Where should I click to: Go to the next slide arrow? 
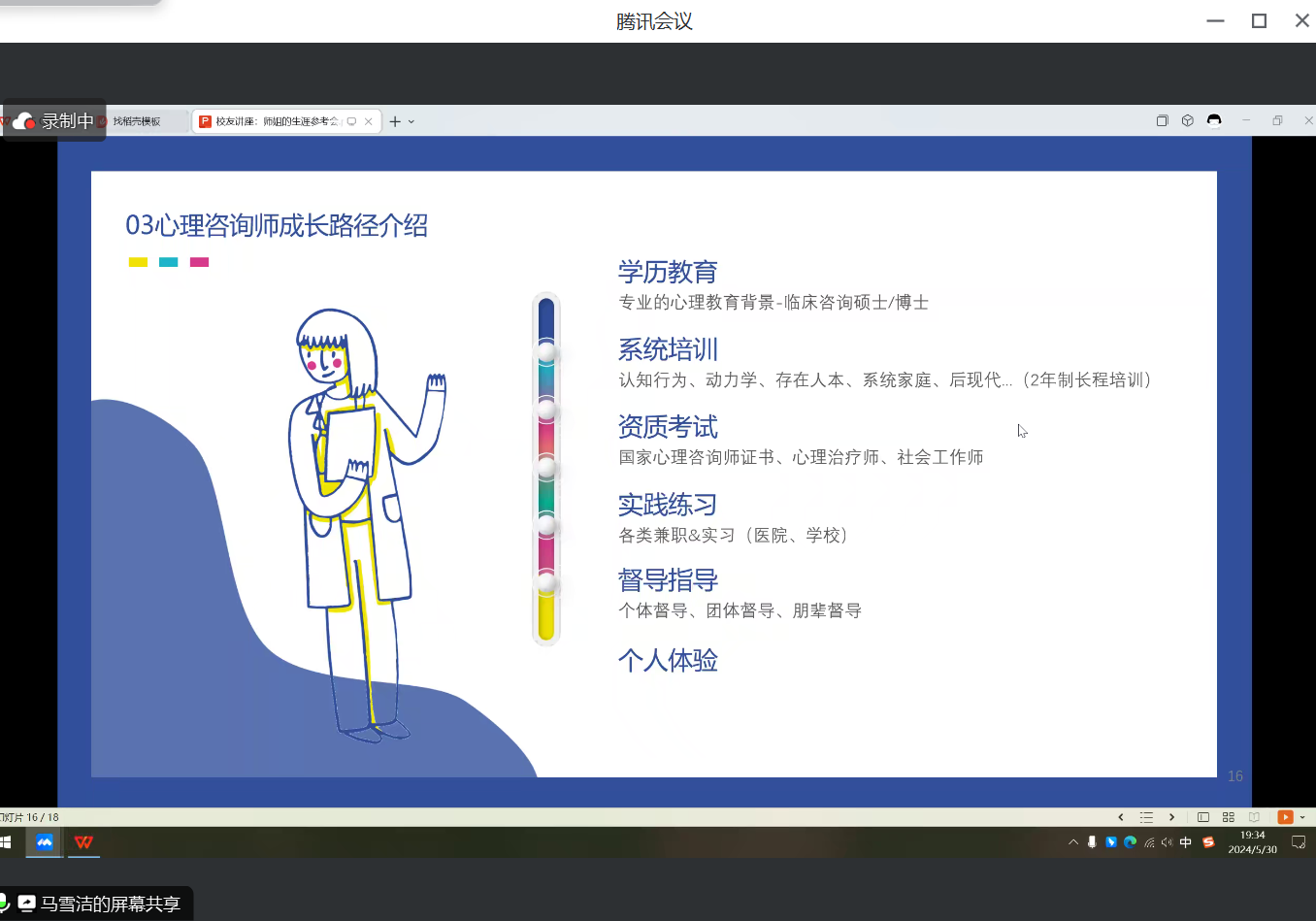[x=1171, y=817]
